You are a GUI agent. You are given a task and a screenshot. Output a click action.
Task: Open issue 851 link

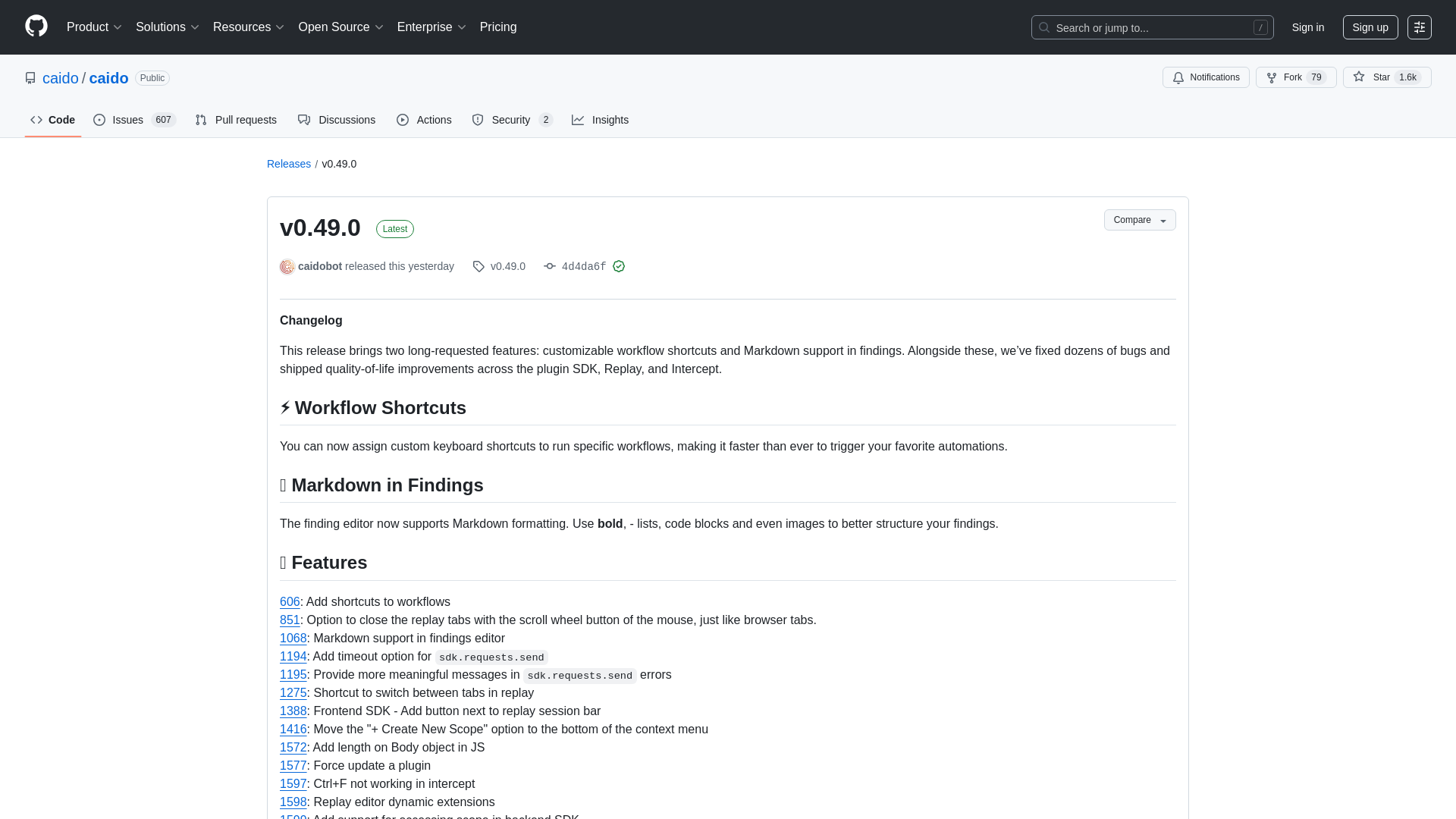tap(290, 620)
